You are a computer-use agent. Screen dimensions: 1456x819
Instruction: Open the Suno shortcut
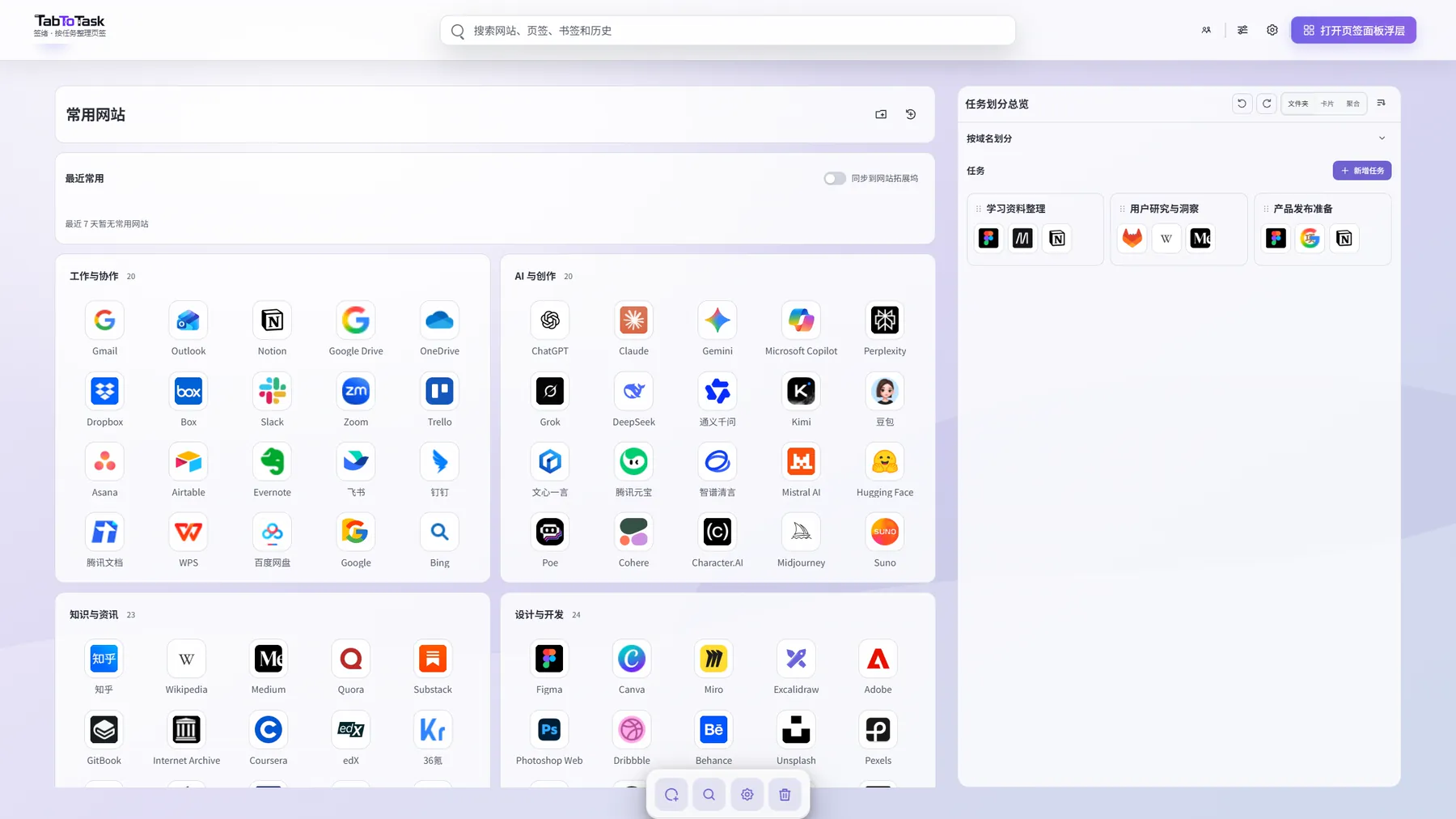point(885,533)
